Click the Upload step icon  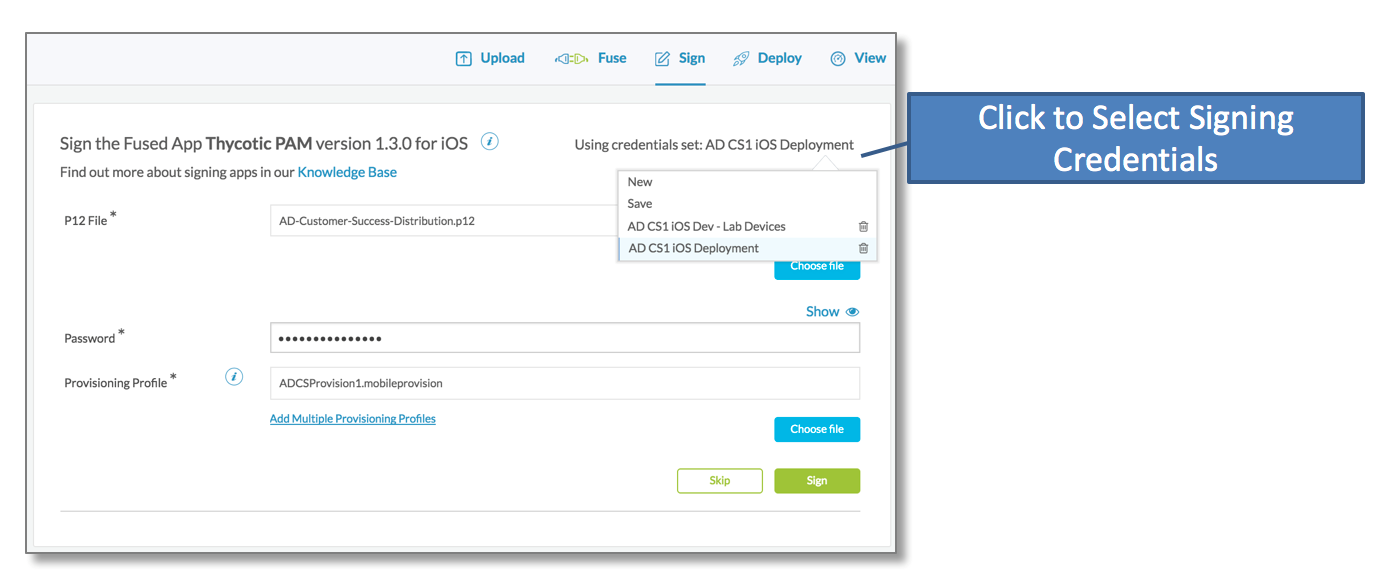(463, 59)
